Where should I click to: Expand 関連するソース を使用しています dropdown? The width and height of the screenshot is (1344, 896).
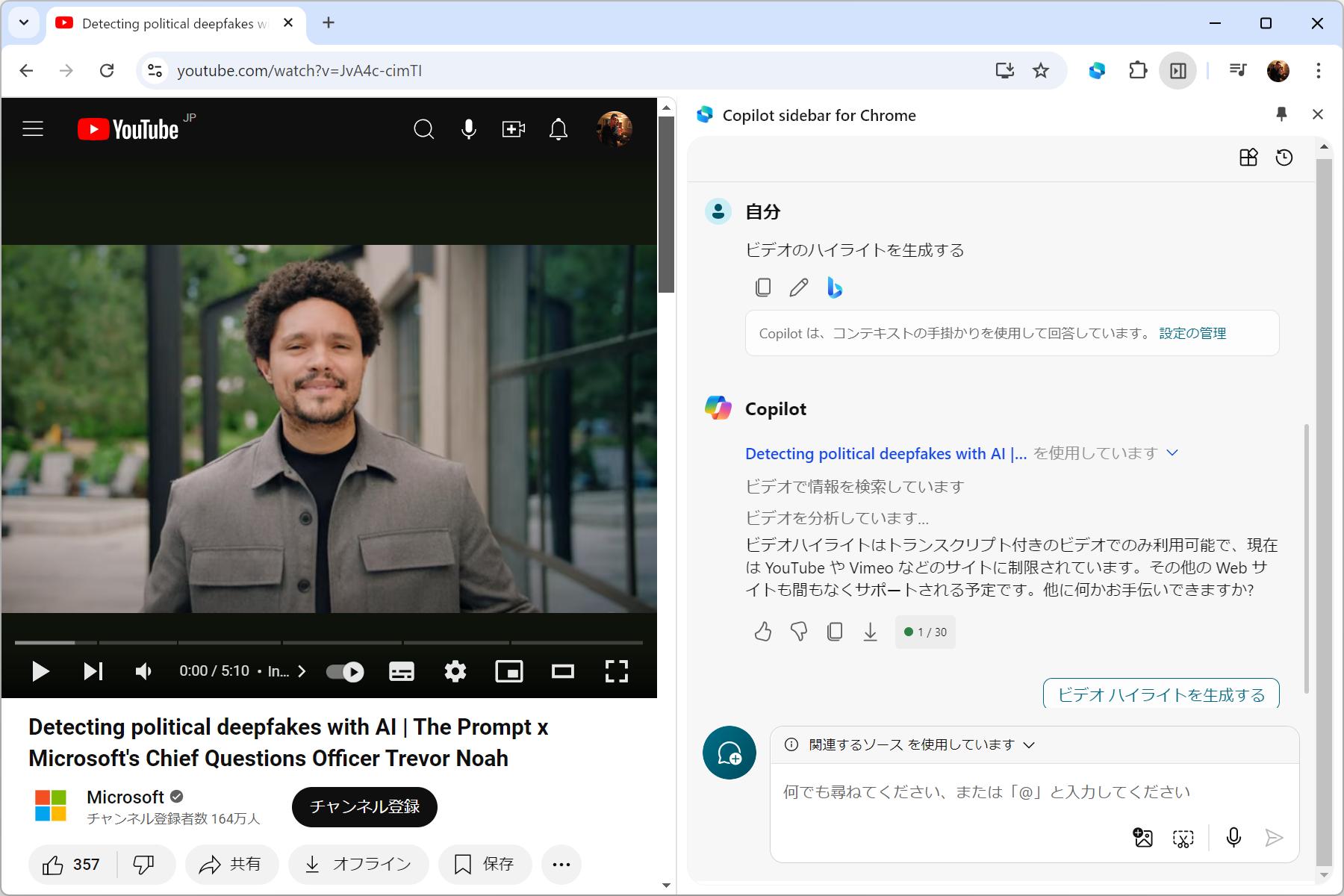click(x=910, y=744)
